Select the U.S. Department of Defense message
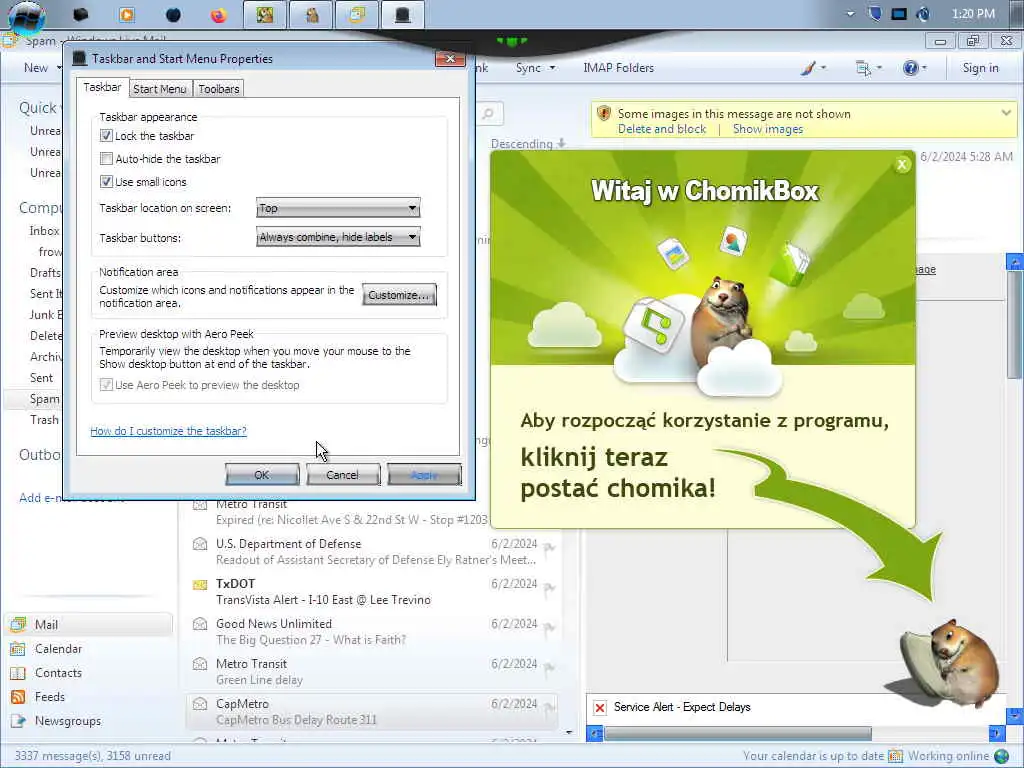 click(372, 552)
